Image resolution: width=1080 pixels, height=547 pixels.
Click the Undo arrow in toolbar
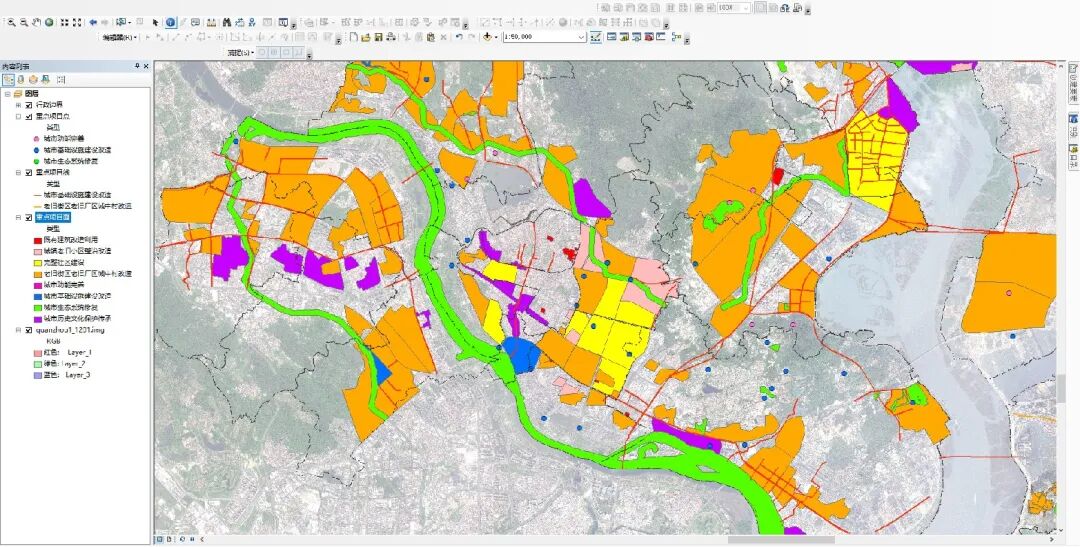click(459, 37)
